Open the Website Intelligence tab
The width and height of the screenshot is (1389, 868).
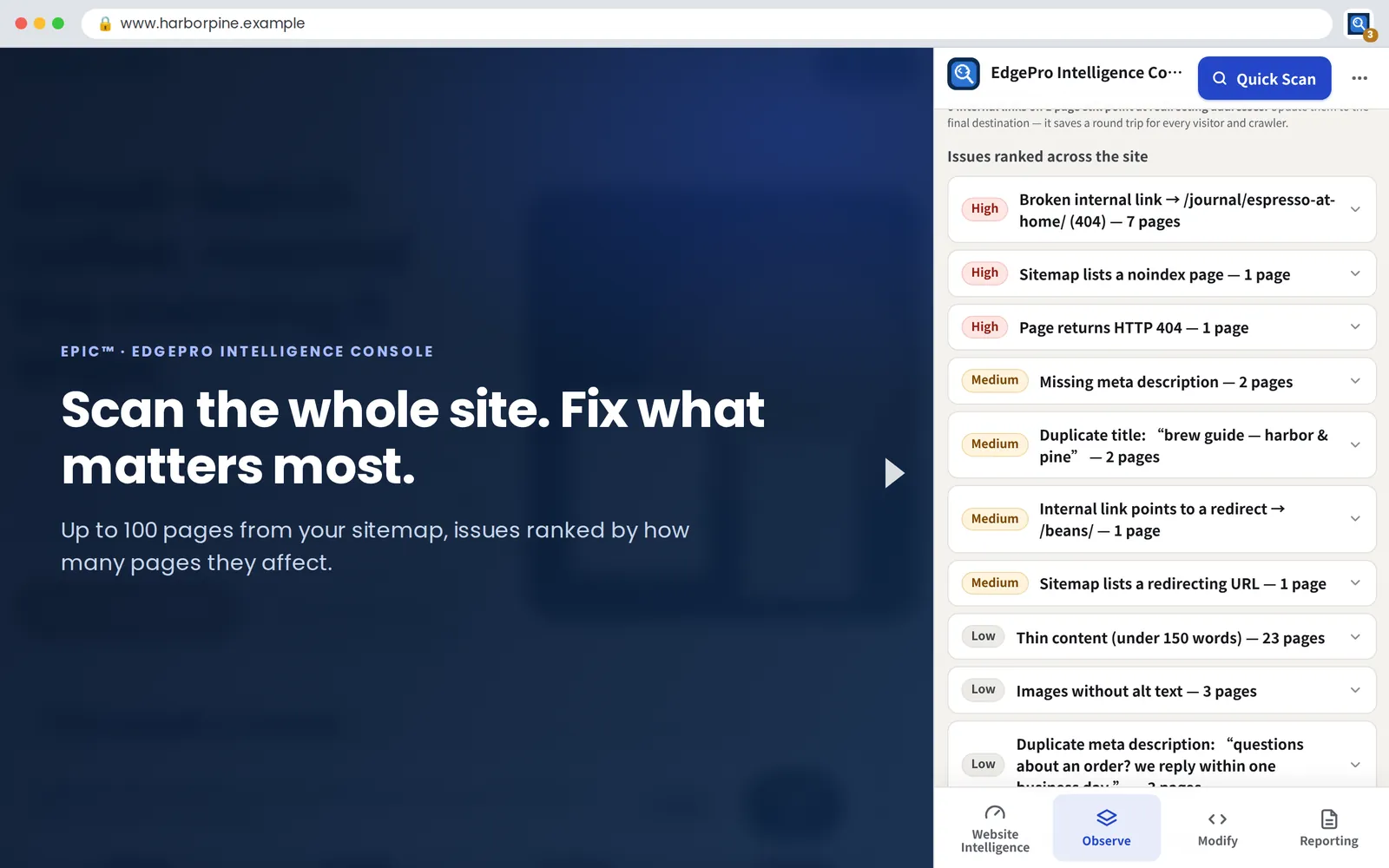point(995,829)
